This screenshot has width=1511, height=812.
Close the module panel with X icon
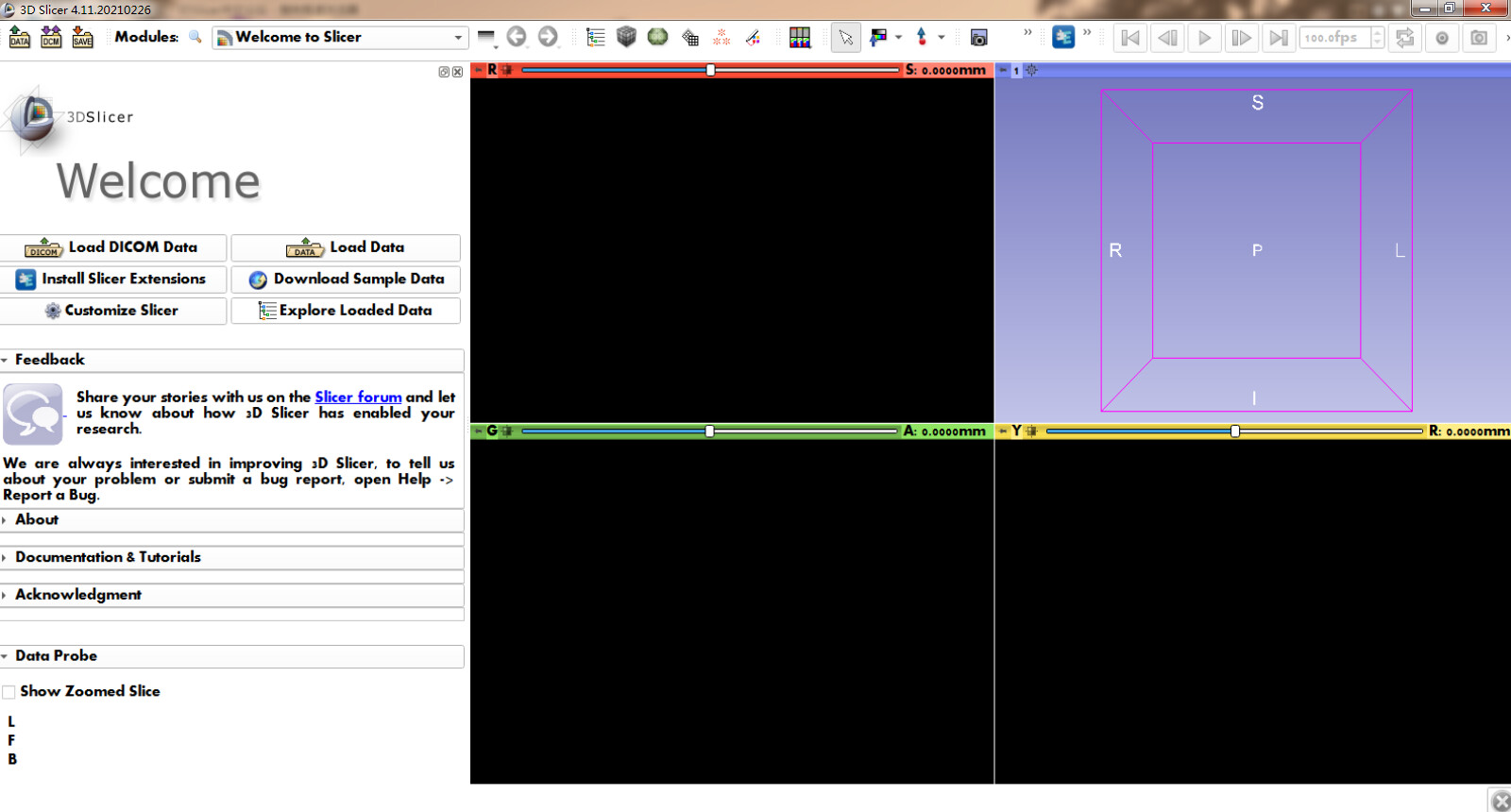pos(458,72)
